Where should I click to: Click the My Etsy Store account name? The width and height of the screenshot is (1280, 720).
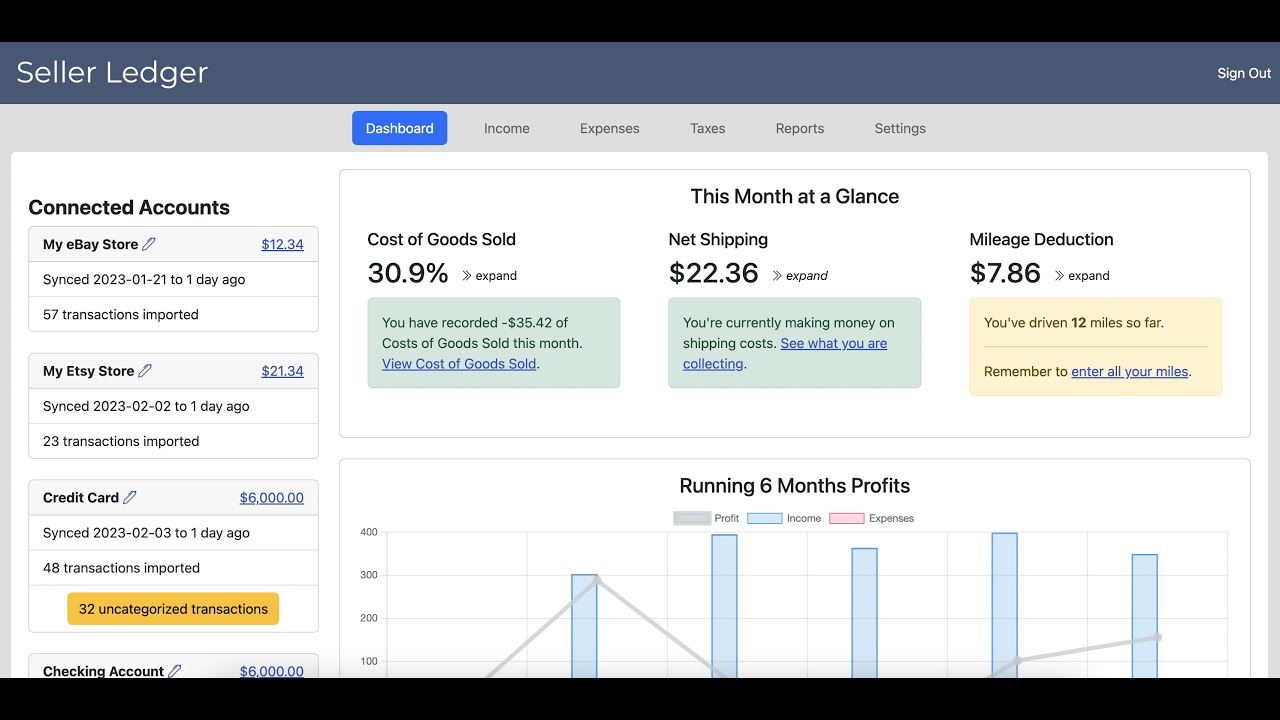pos(88,371)
